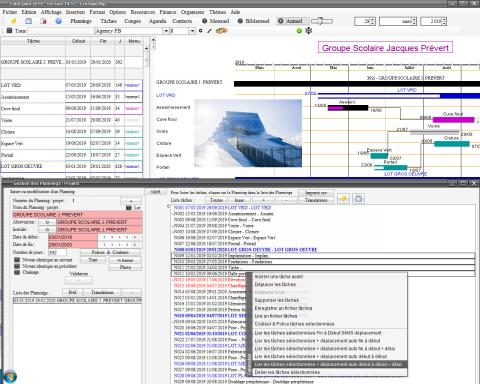Click the Nombre de jours field
The width and height of the screenshot is (480, 384).
57,253
